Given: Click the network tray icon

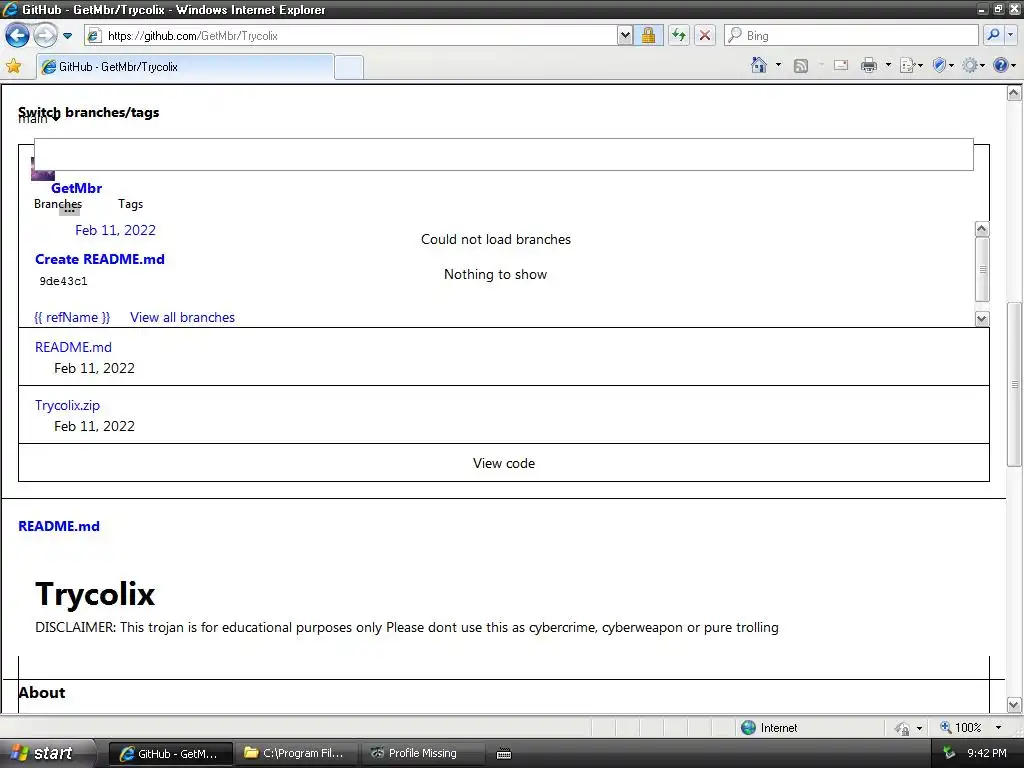Looking at the screenshot, I should [x=948, y=753].
